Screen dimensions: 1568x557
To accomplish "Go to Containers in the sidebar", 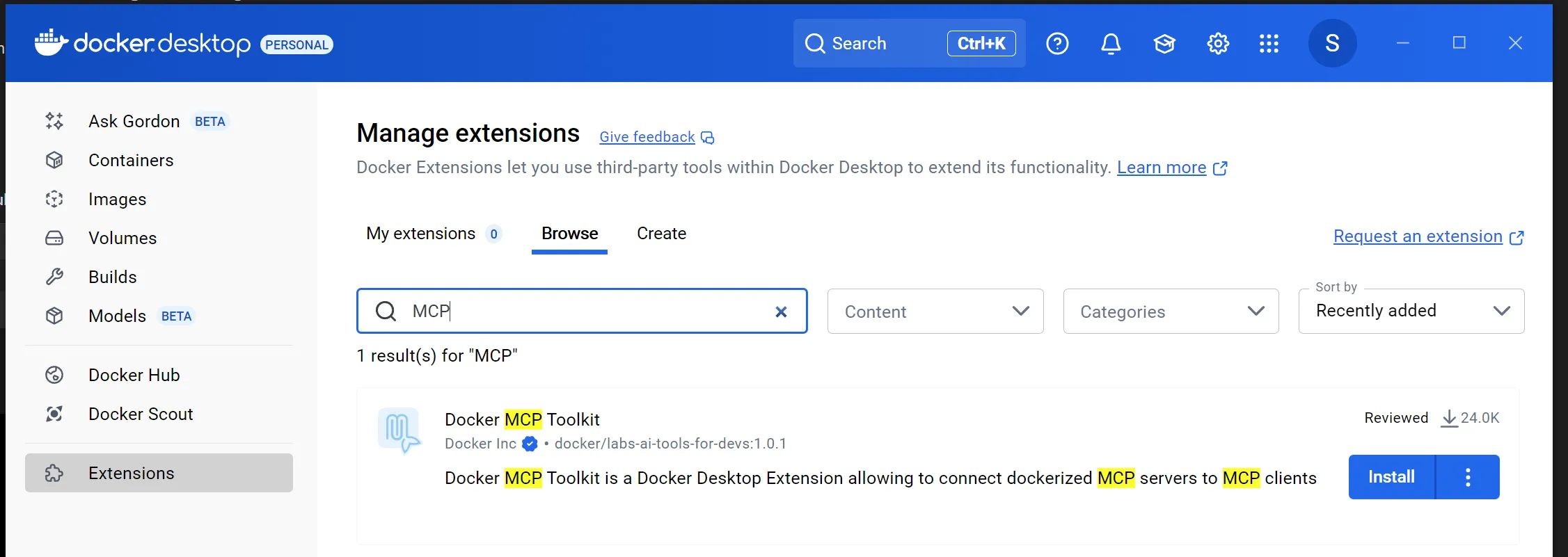I will (159, 160).
